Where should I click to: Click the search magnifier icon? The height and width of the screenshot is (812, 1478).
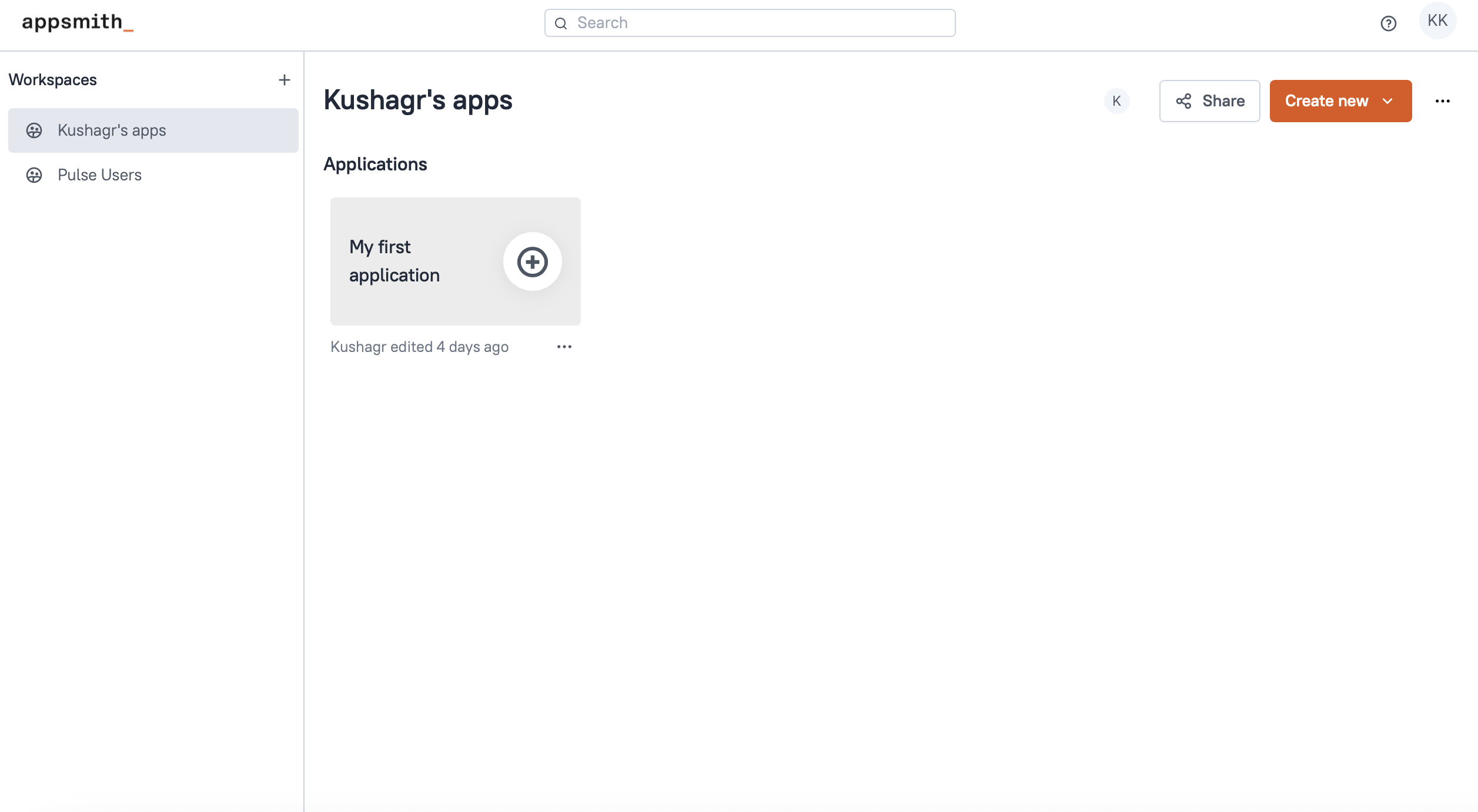point(561,24)
